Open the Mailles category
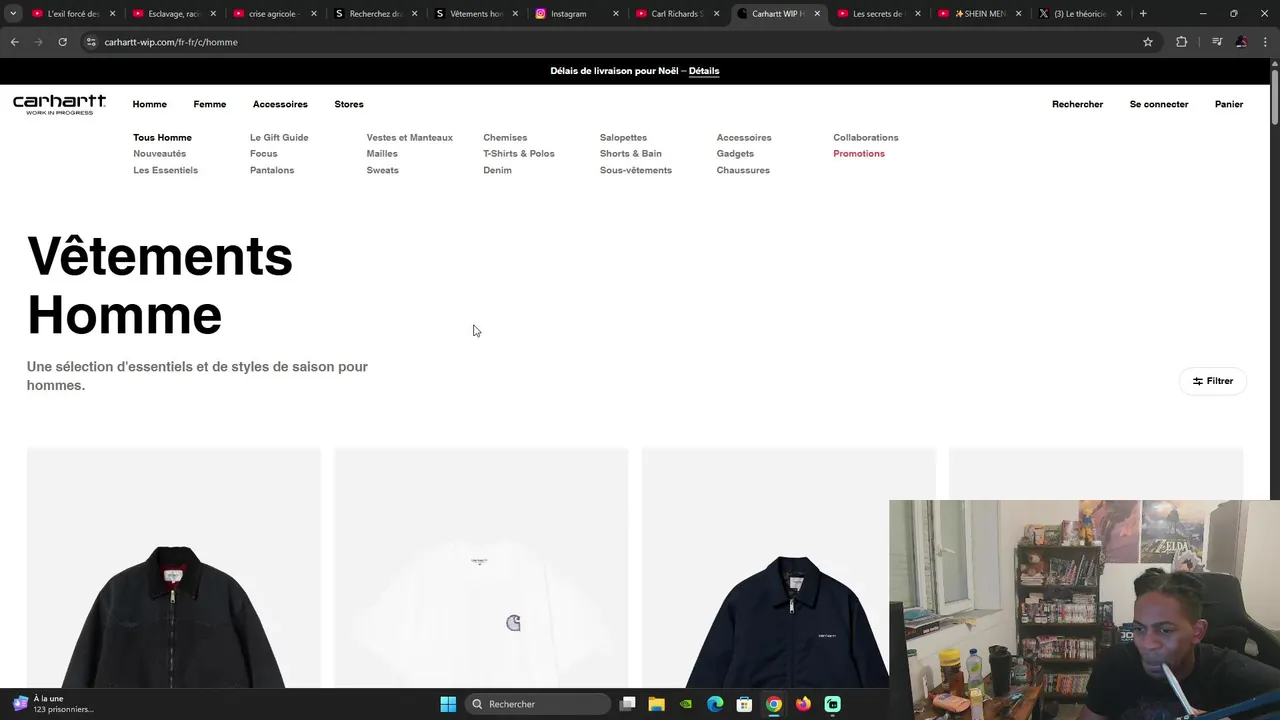 (382, 154)
